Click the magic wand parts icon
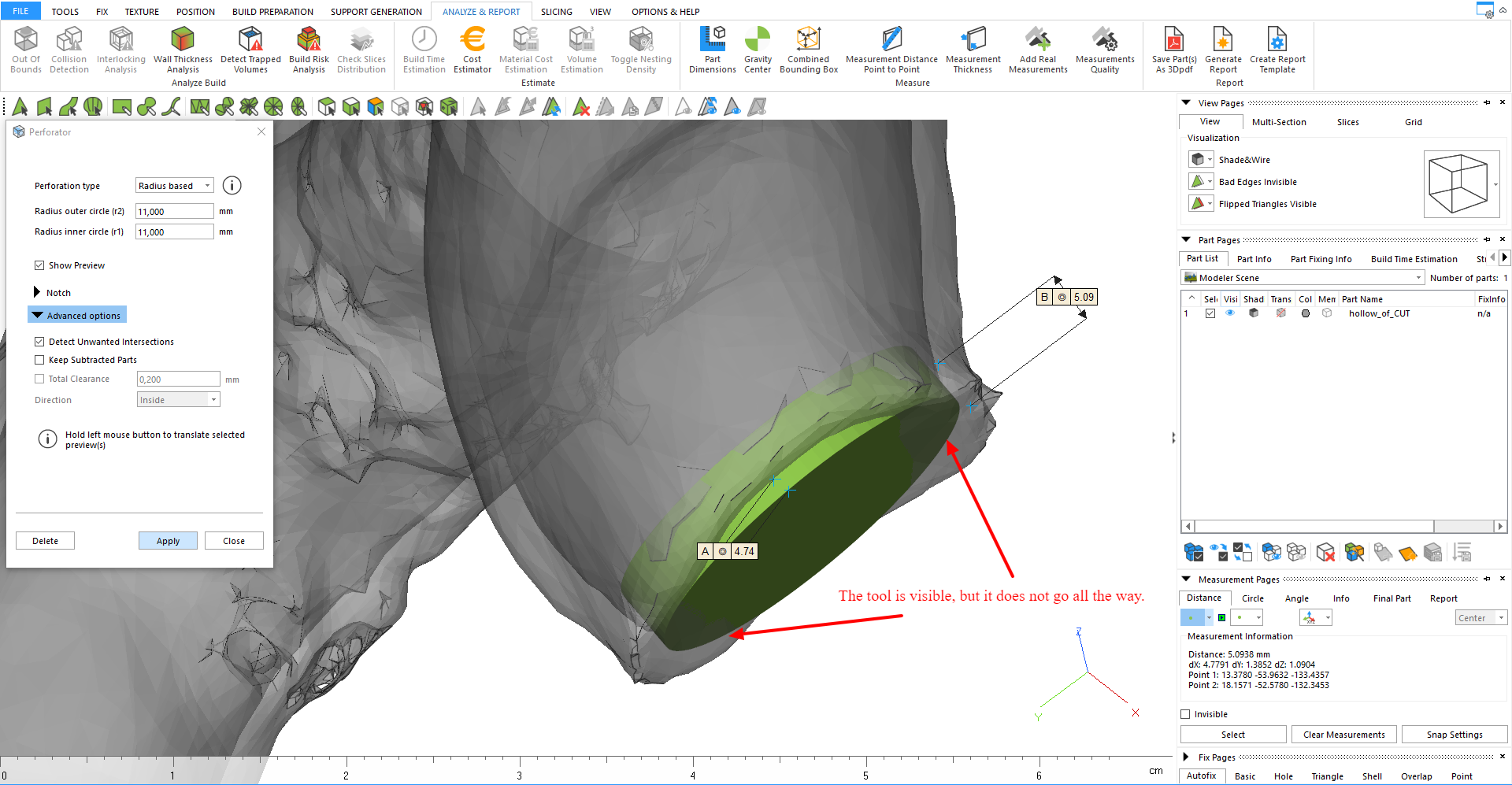This screenshot has width=1512, height=785. [1354, 553]
